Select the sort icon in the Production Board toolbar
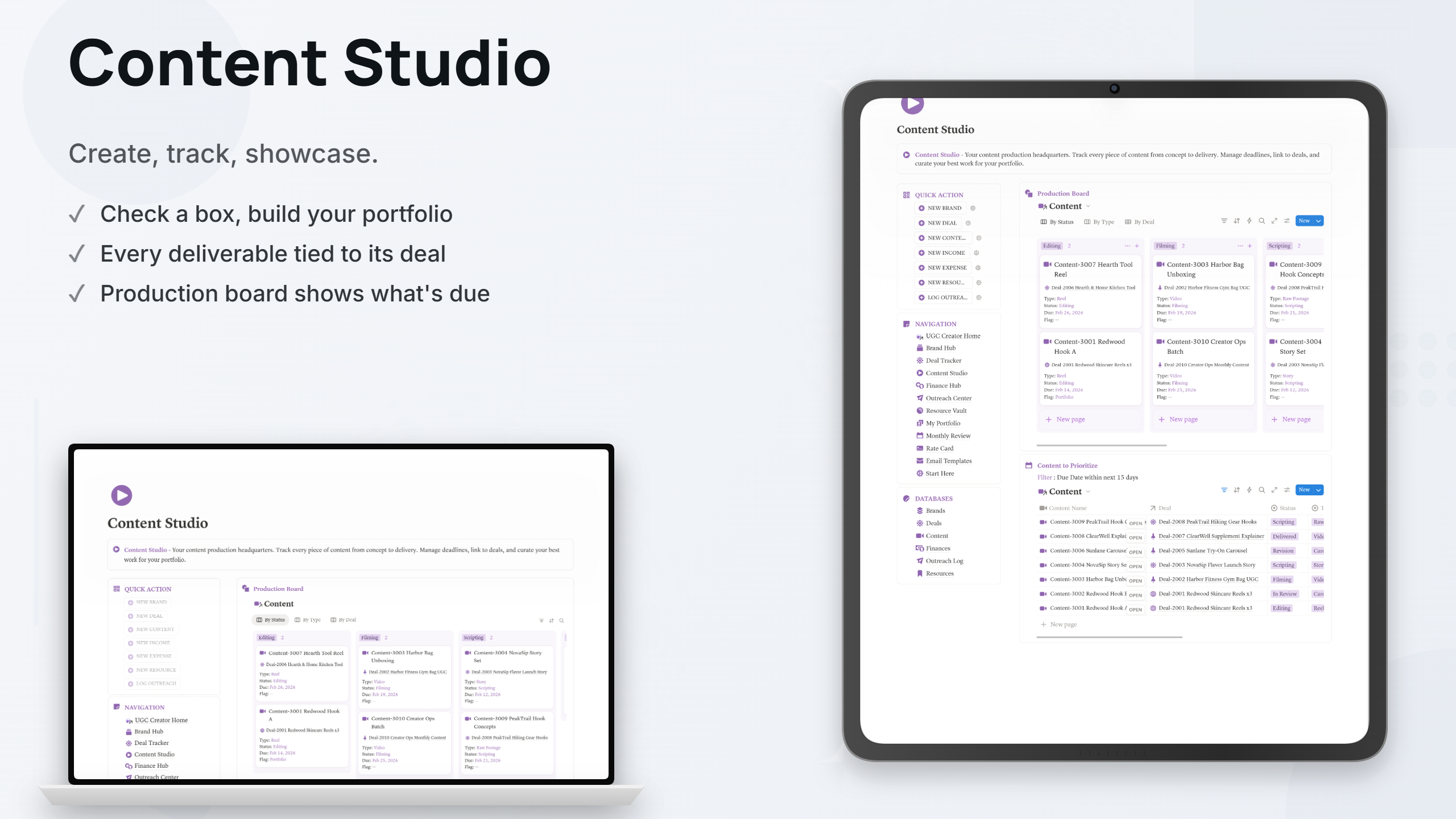 1236,221
